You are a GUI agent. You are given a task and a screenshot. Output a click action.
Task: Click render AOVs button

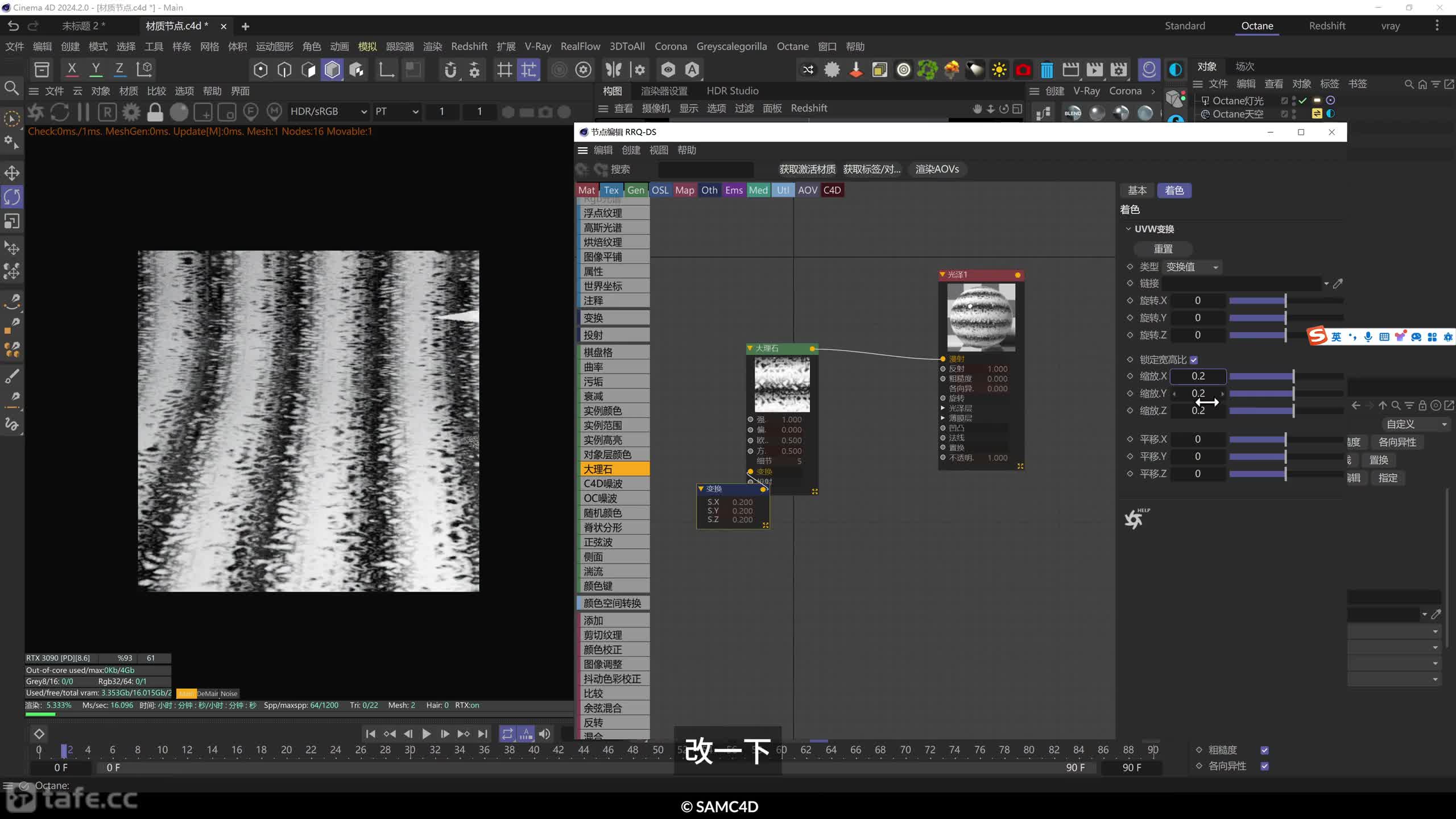pos(937,169)
